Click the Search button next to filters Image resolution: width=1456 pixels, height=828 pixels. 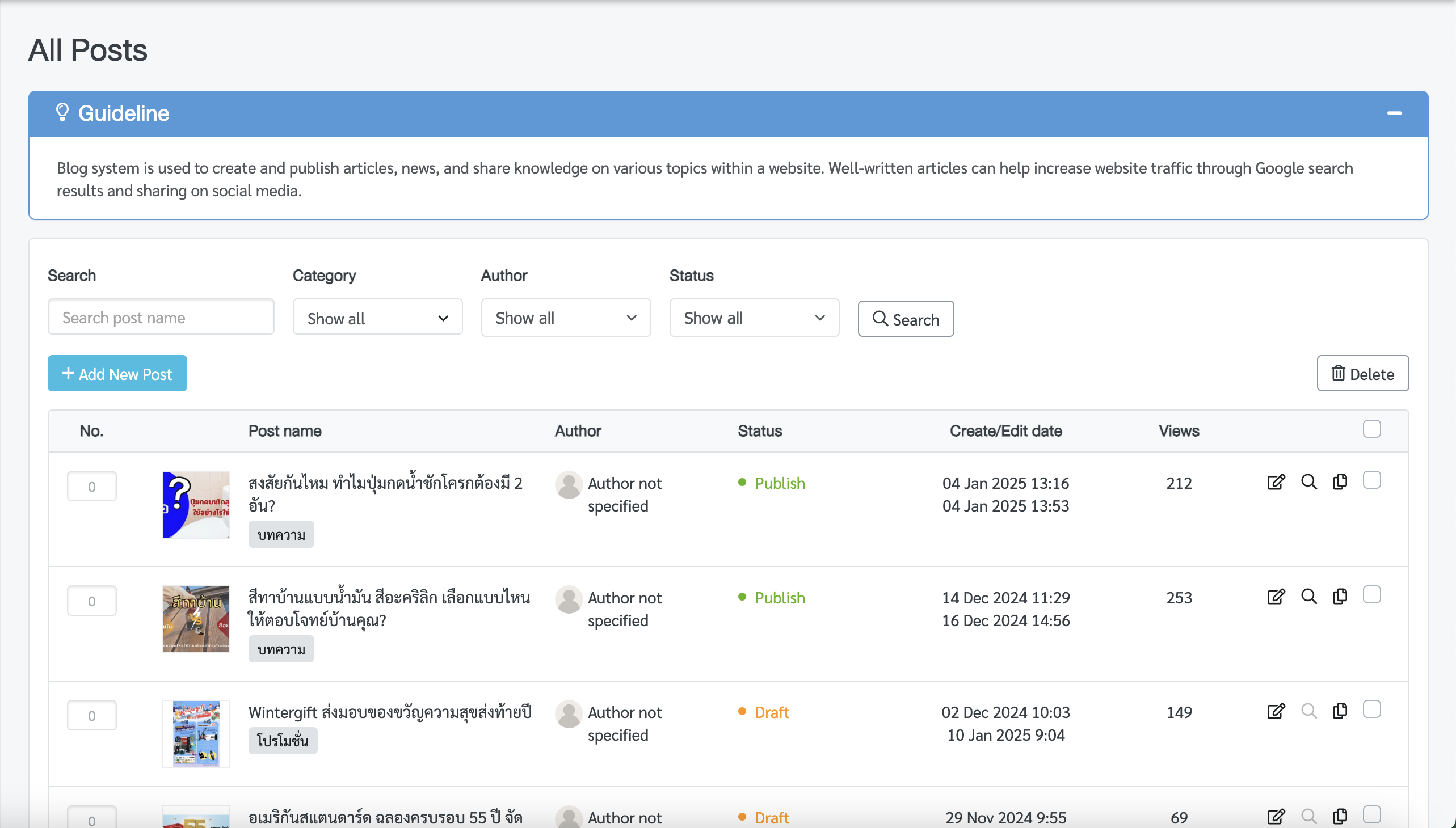pos(906,319)
